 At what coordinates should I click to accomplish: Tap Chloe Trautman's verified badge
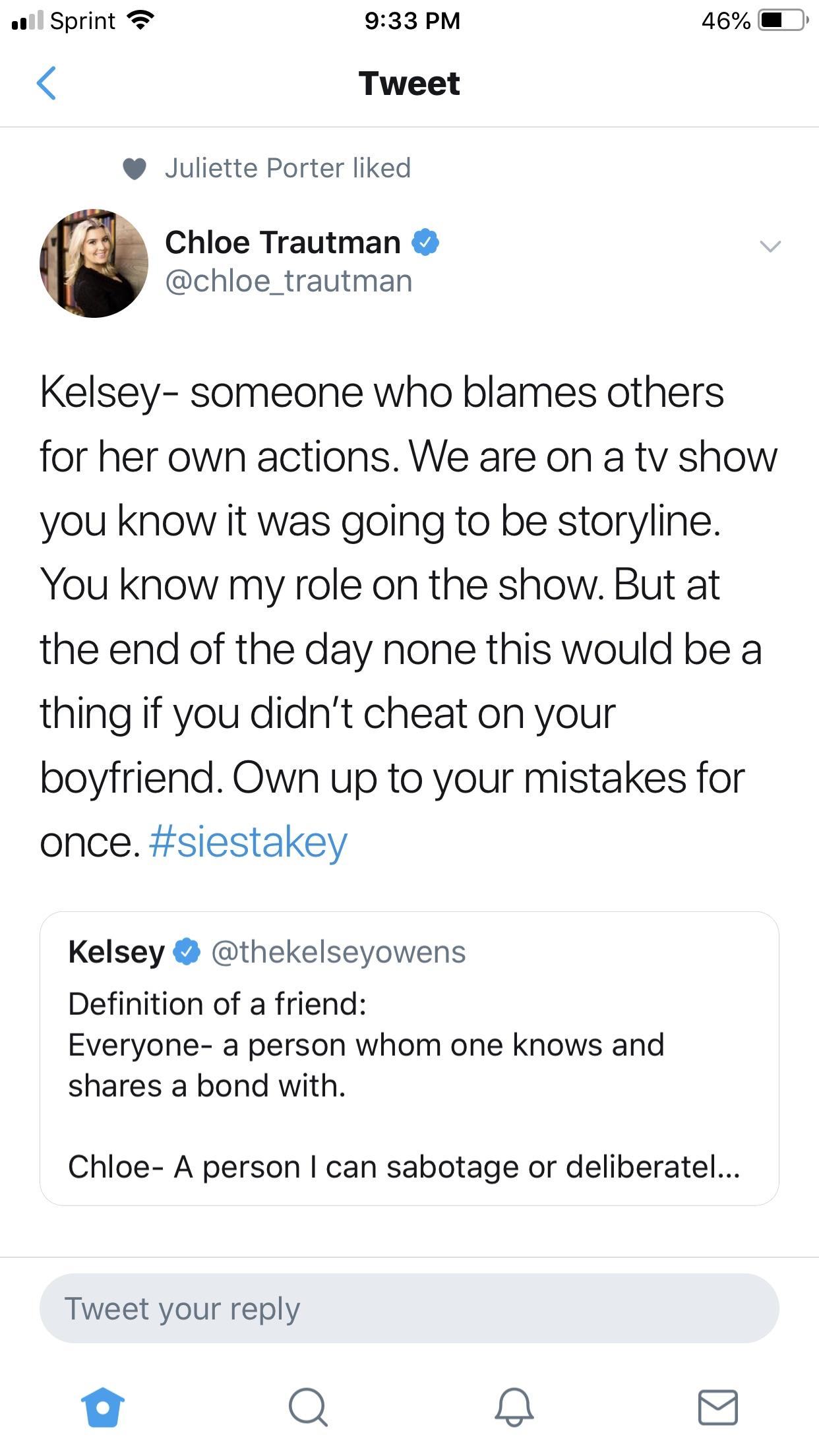pyautogui.click(x=425, y=241)
